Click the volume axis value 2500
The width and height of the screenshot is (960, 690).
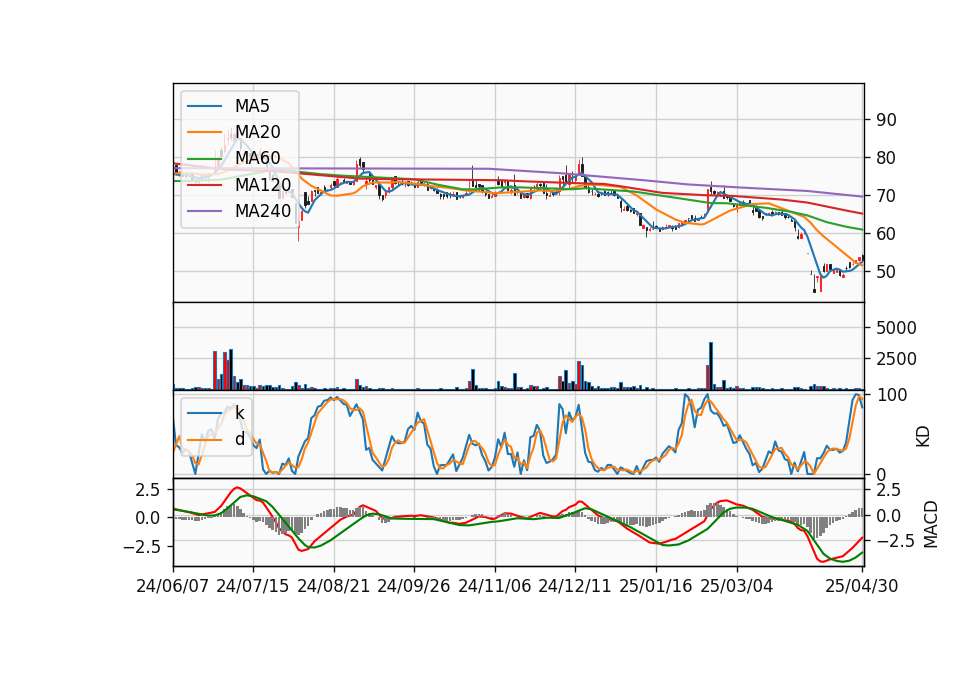(896, 359)
